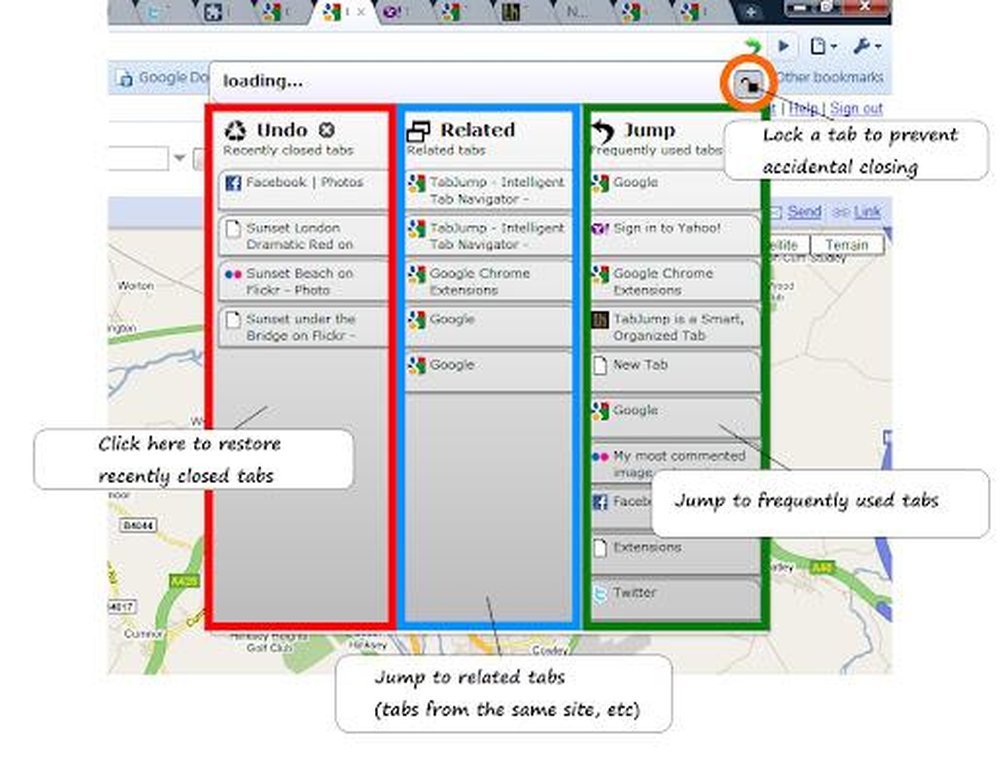
Task: Restore Sunset under the Bridge on Flickr tab
Action: (304, 327)
